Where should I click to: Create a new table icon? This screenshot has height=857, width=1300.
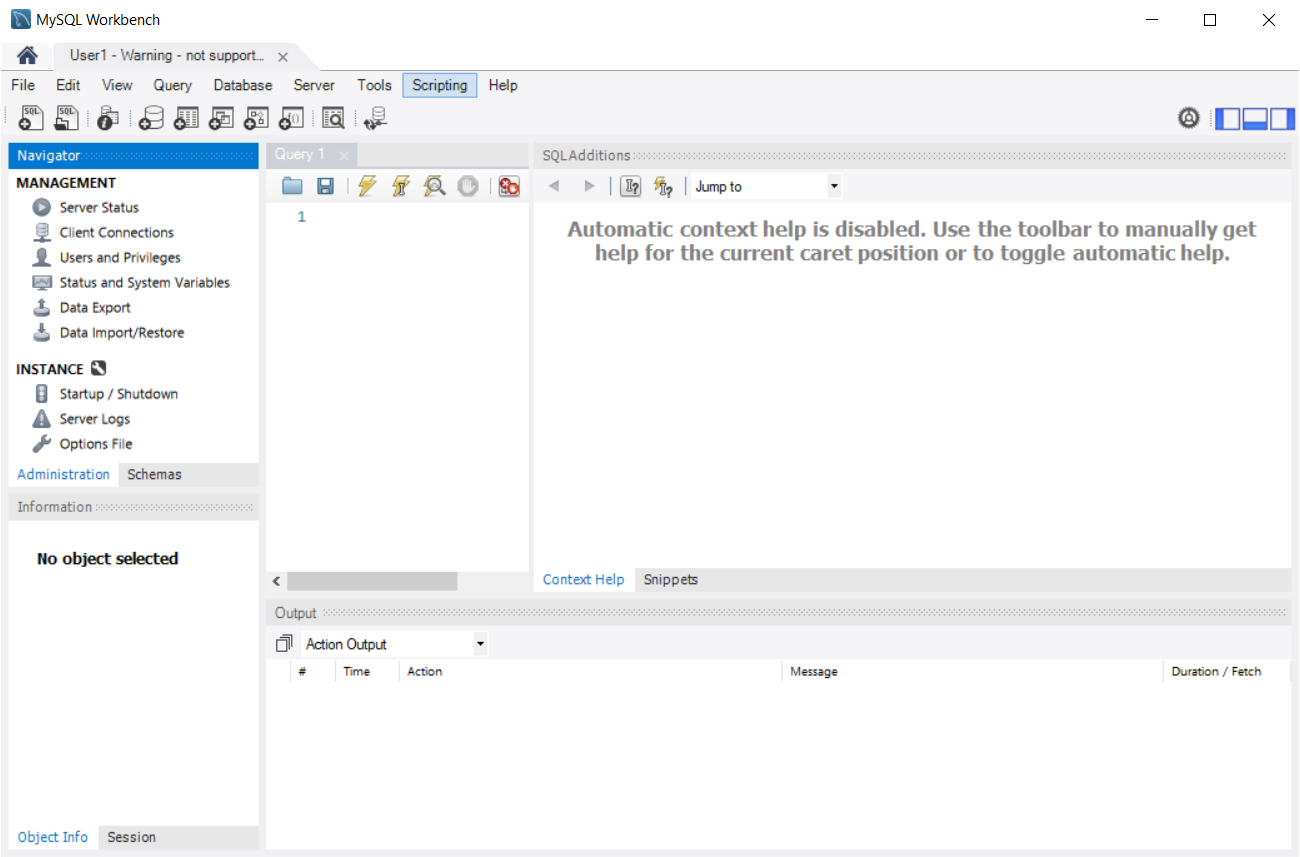point(186,118)
